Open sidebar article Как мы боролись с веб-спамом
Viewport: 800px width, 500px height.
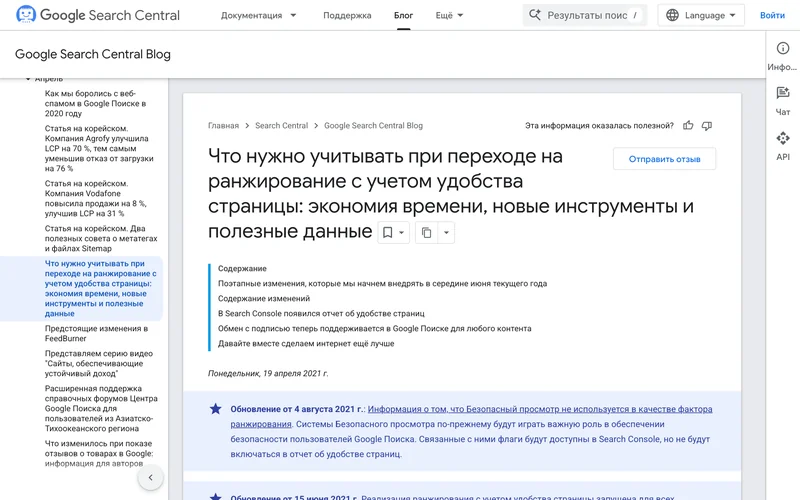coord(96,104)
